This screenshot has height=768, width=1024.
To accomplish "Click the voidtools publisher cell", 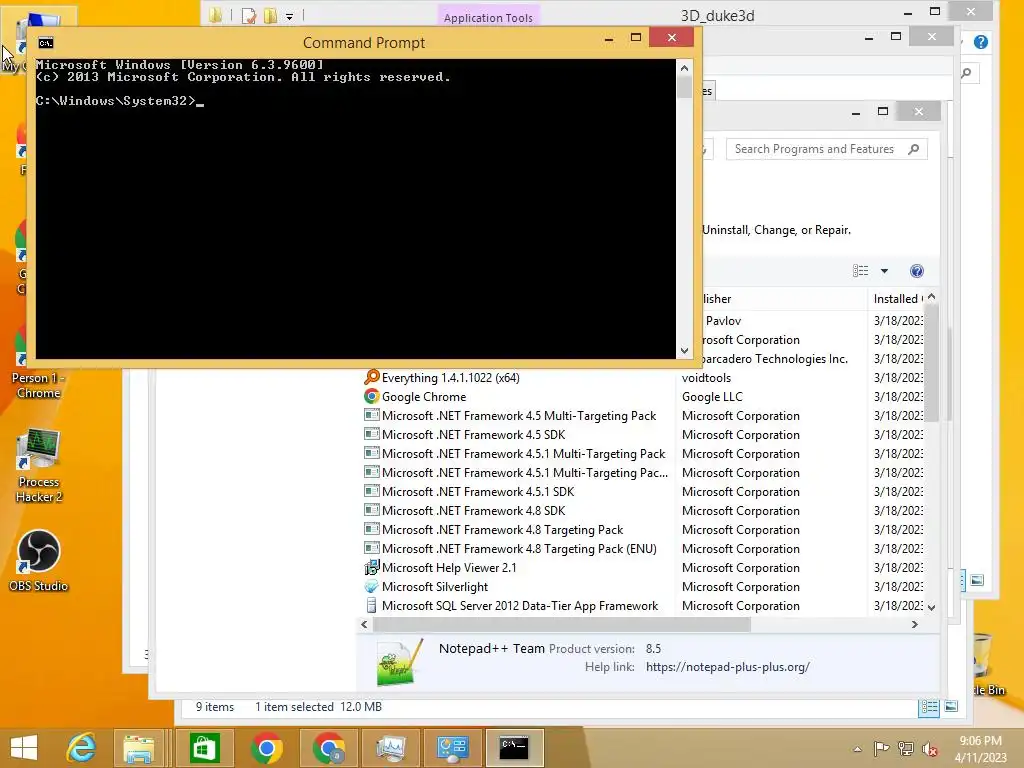I will pyautogui.click(x=707, y=377).
